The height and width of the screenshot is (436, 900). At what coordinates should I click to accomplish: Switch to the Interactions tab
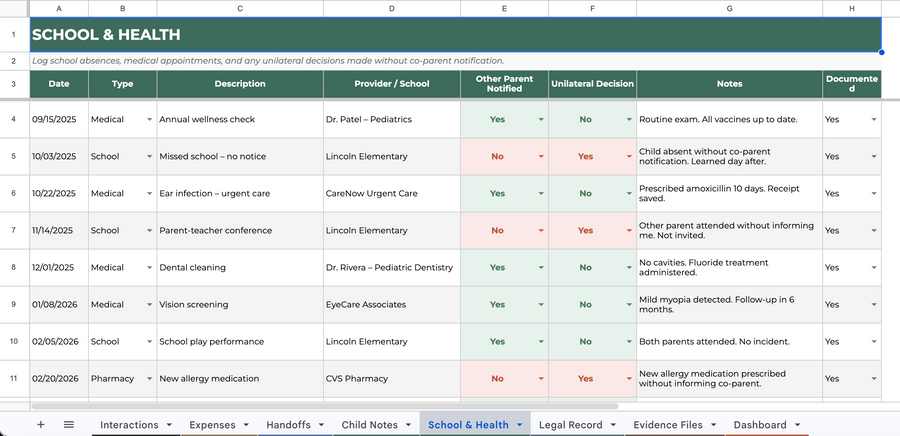click(x=129, y=425)
